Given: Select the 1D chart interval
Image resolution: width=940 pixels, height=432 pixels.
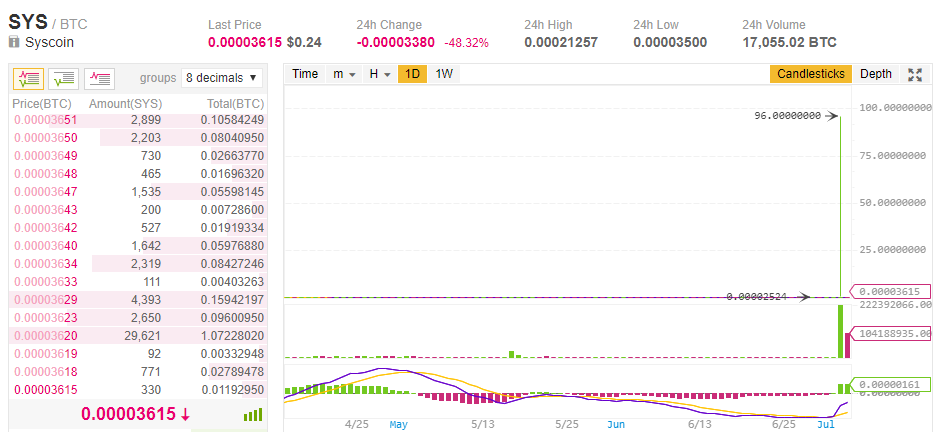Looking at the screenshot, I should click(x=412, y=74).
